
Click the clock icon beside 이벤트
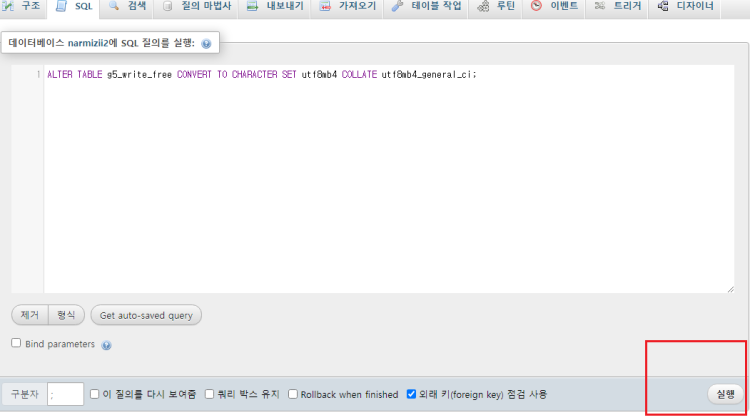(537, 6)
